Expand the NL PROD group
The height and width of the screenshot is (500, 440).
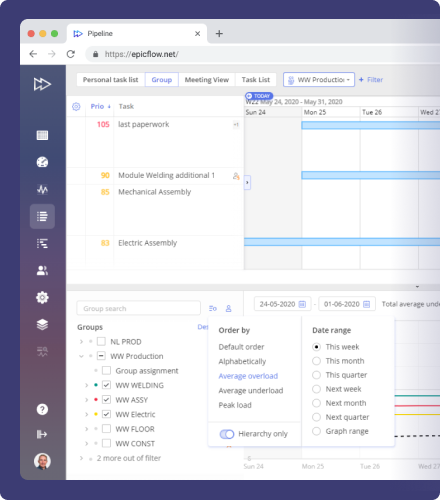click(81, 342)
